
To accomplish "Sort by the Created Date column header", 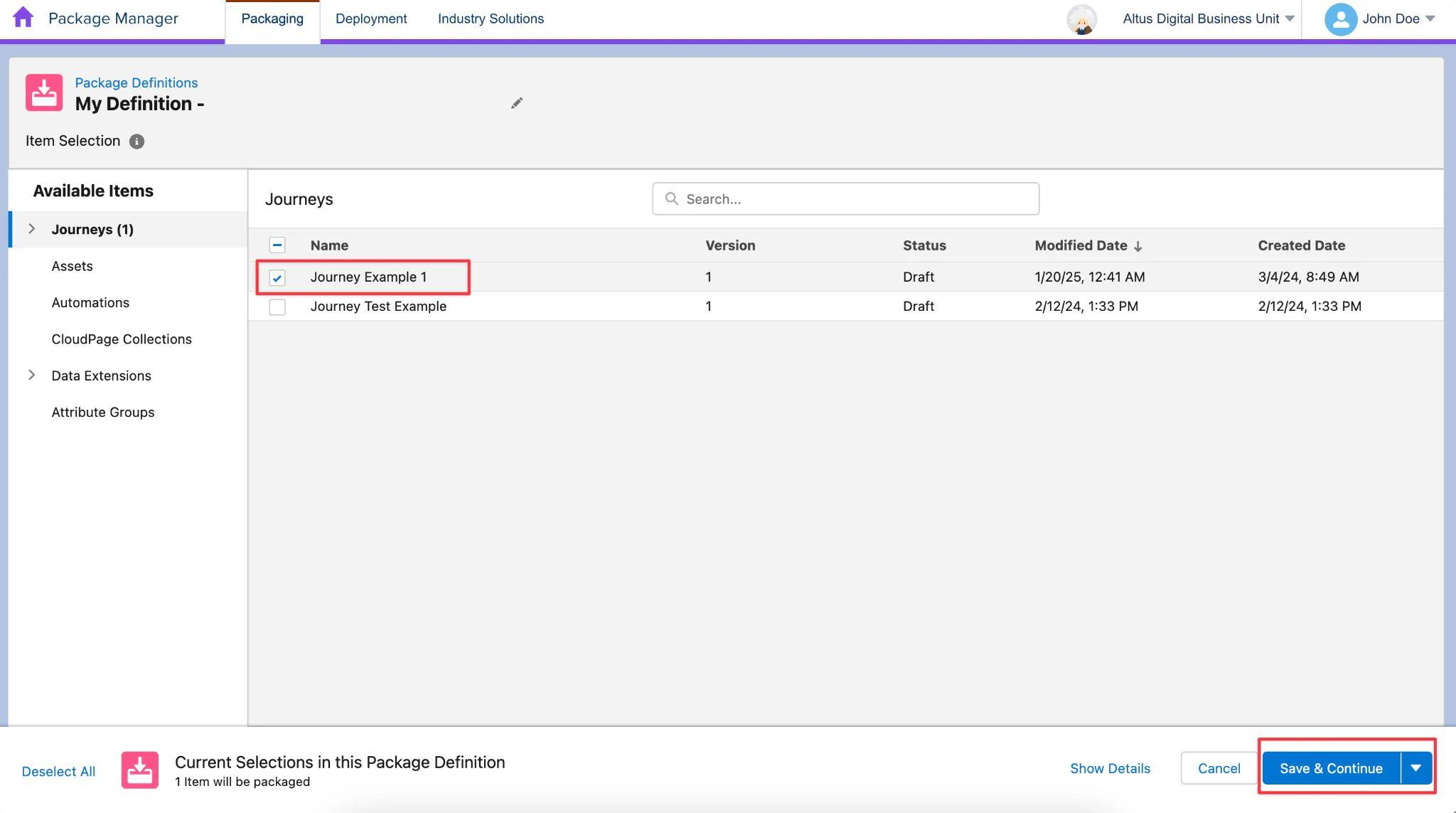I will click(1301, 245).
